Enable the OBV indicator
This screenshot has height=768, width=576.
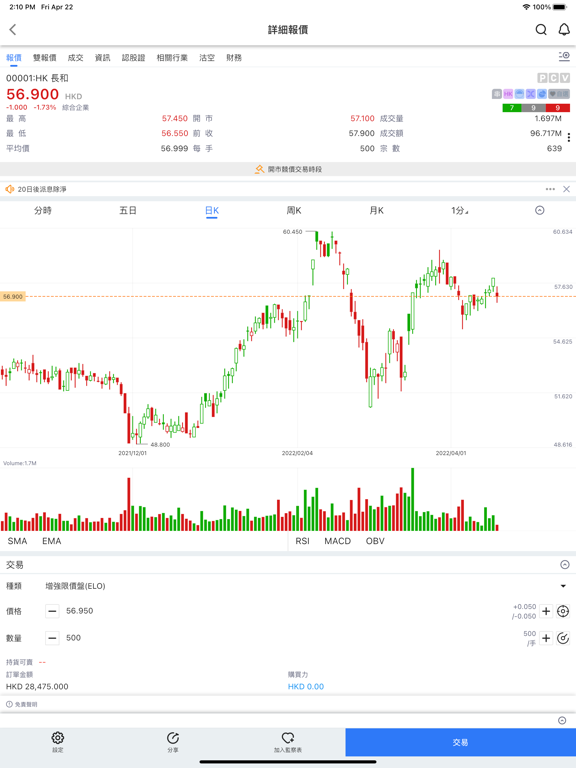click(375, 541)
